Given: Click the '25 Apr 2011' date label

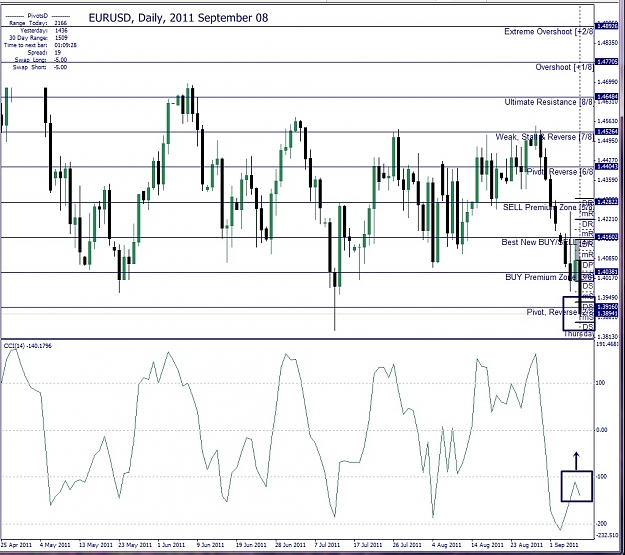Looking at the screenshot, I should 16,545.
